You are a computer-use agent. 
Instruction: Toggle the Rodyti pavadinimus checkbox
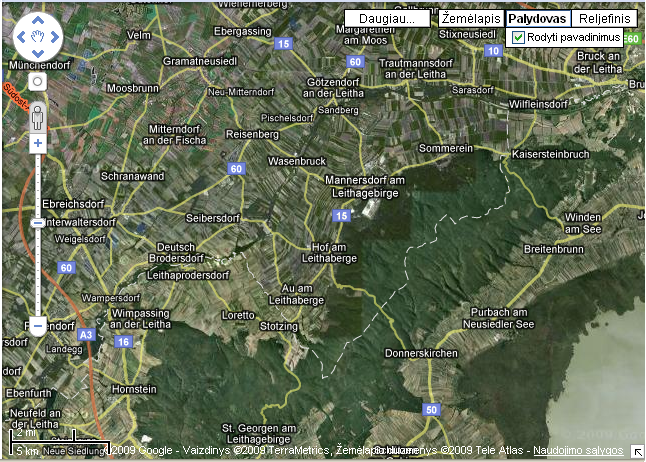pyautogui.click(x=518, y=38)
